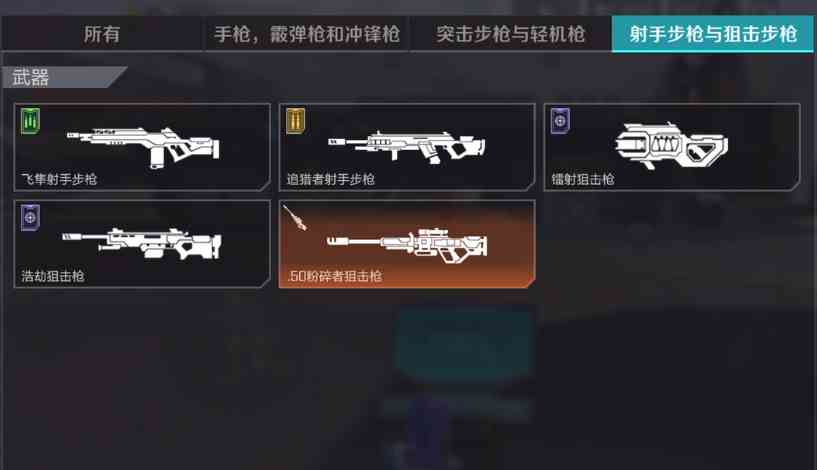Click the 追猎者射手步枪 rifle silhouette image
This screenshot has height=470, width=817.
tap(407, 147)
